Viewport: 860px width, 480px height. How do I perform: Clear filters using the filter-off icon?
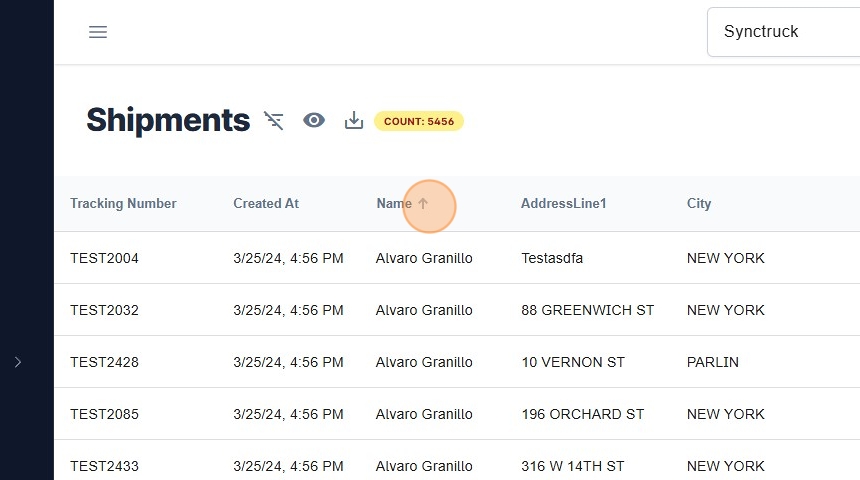pos(273,121)
